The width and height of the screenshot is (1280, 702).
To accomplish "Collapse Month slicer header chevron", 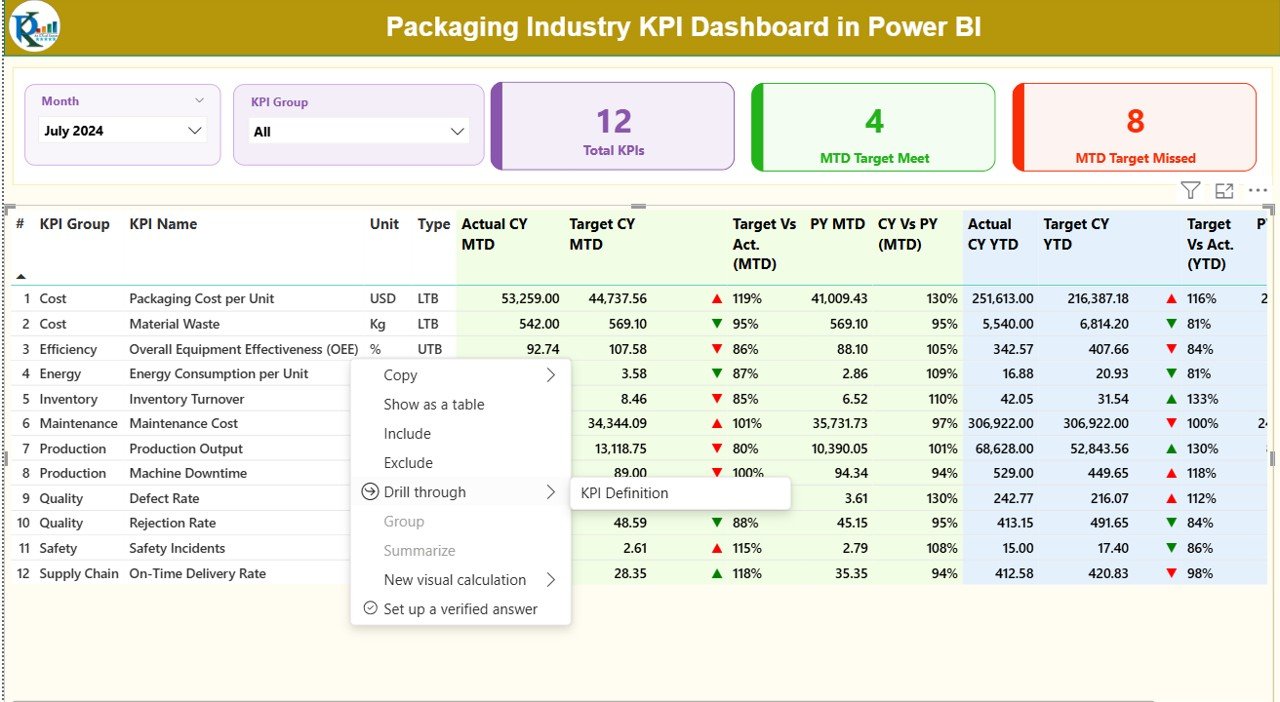I will point(199,101).
